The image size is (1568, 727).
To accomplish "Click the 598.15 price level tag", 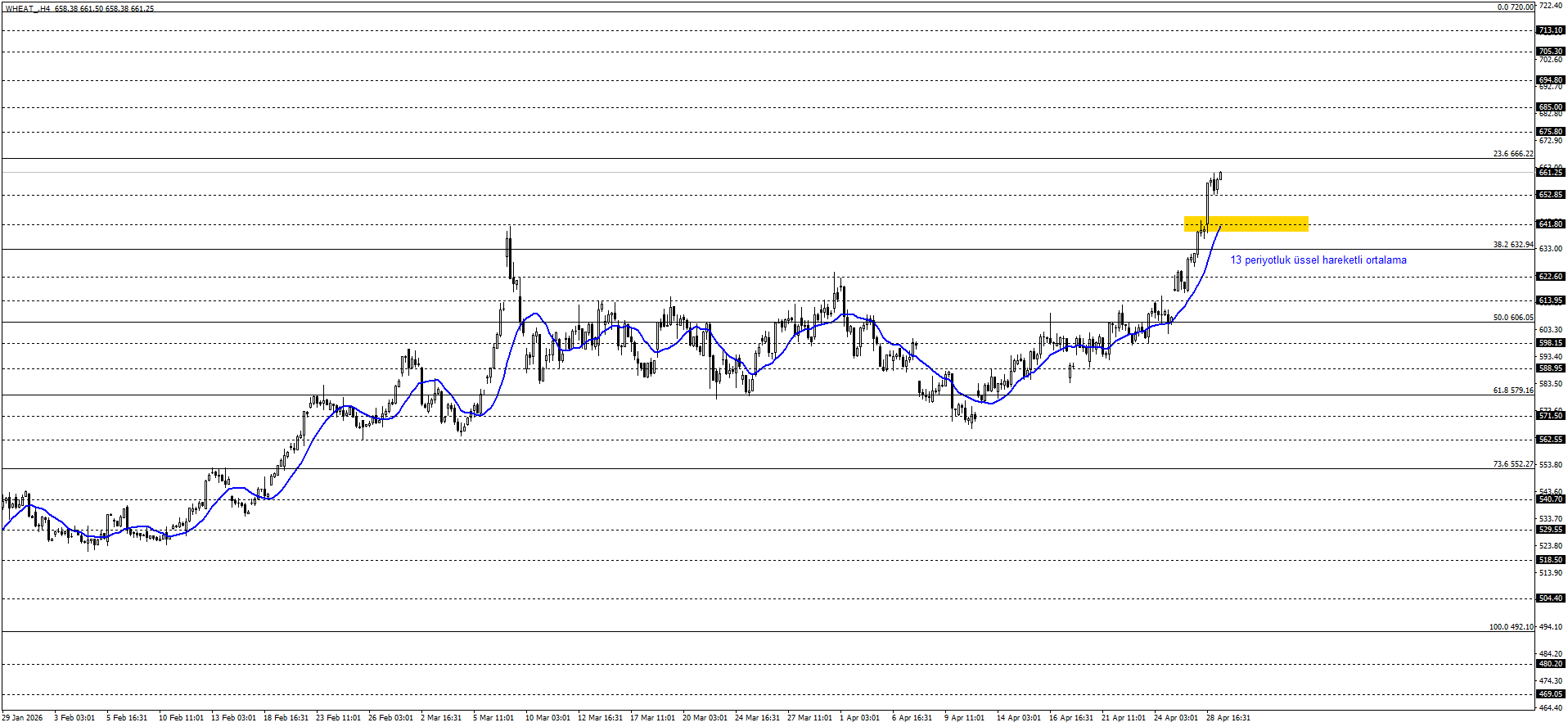I will [1551, 343].
